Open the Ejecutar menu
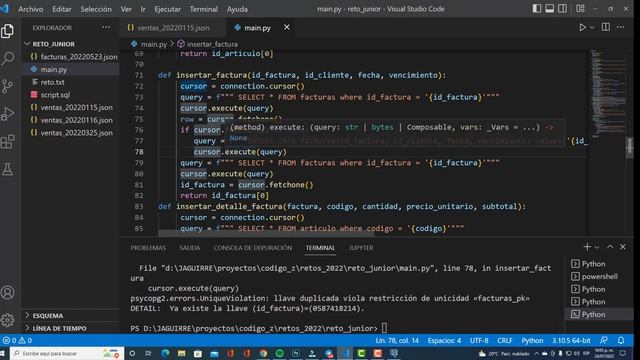This screenshot has height=360, width=640. pos(167,9)
